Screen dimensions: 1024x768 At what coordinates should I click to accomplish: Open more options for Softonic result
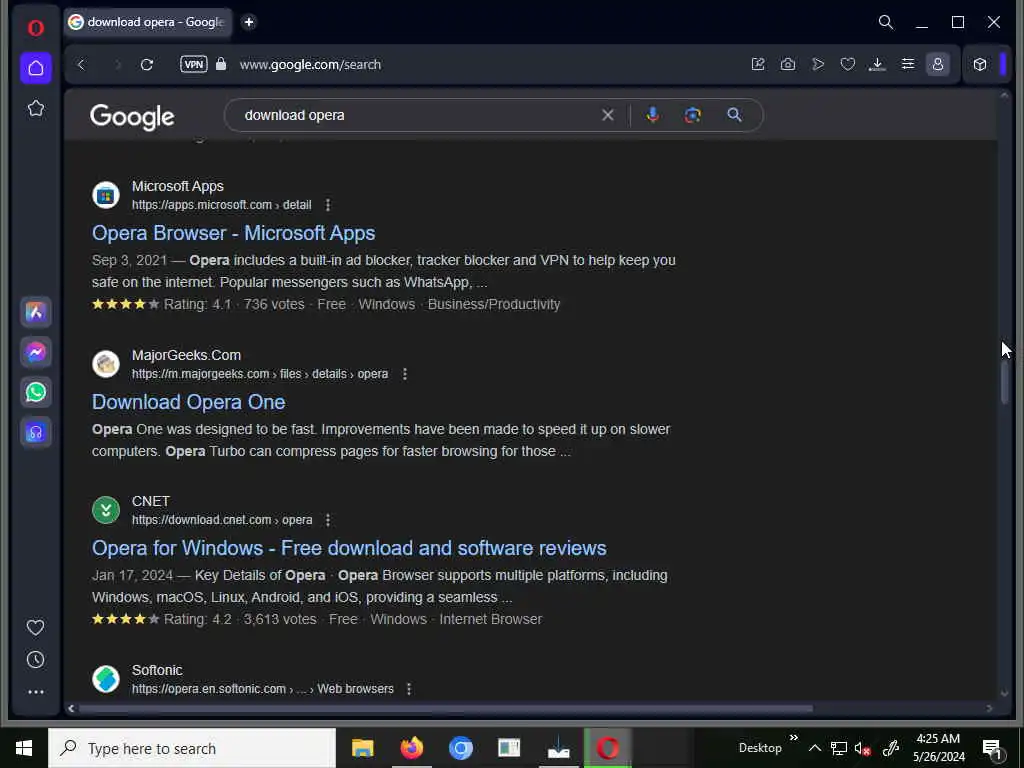point(409,689)
